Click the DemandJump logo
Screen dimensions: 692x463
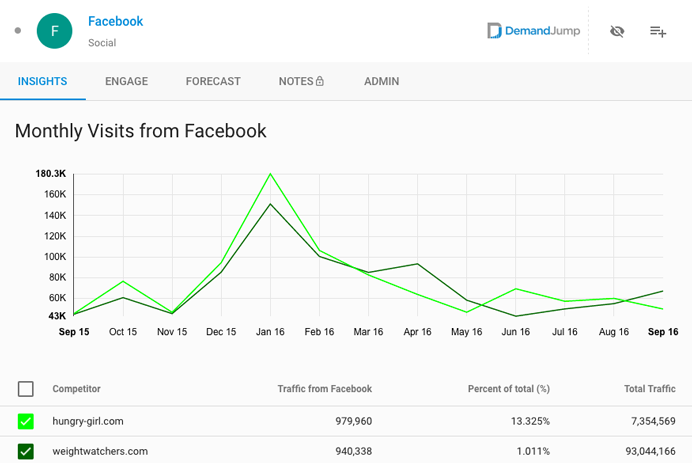tap(534, 30)
